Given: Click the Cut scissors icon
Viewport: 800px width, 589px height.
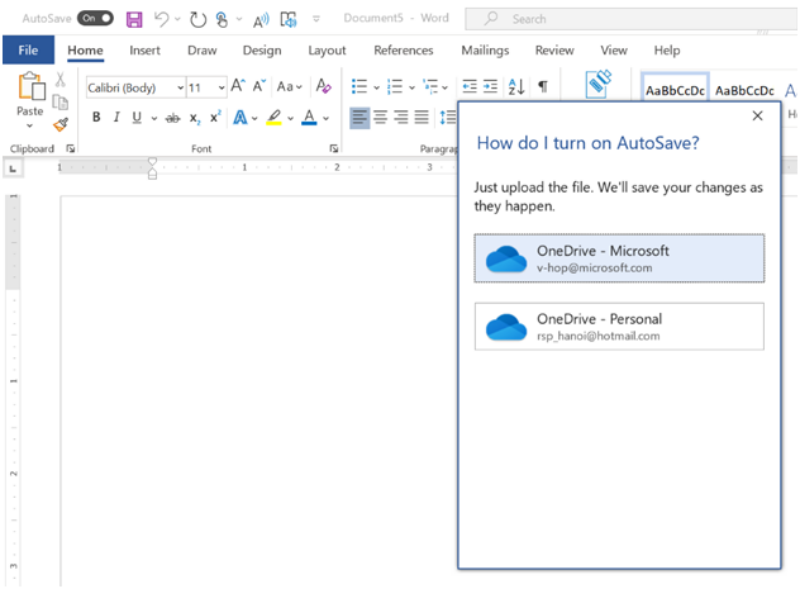Looking at the screenshot, I should 60,80.
